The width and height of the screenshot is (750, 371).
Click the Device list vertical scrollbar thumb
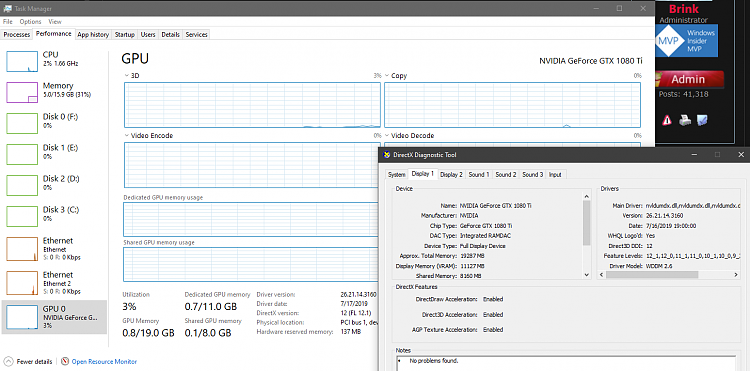coord(587,223)
